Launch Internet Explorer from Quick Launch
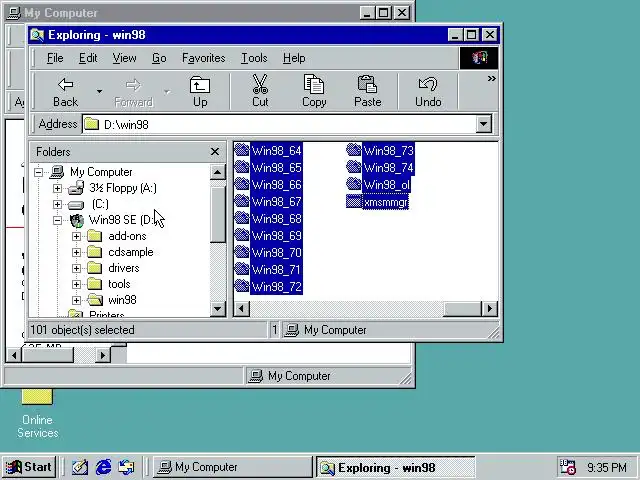The image size is (640, 480). pyautogui.click(x=103, y=467)
